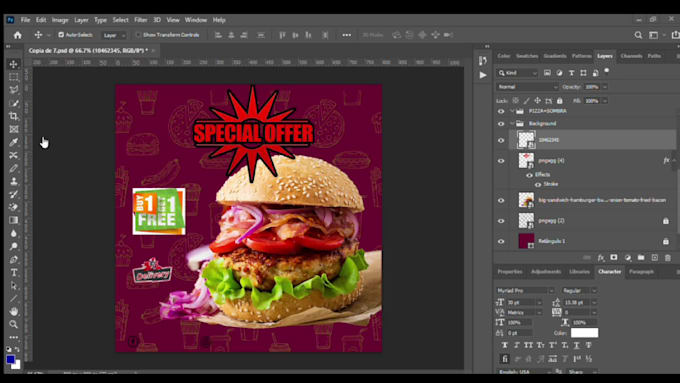Apply Faux Bold in the Character panel
Image resolution: width=680 pixels, height=383 pixels.
pos(504,345)
